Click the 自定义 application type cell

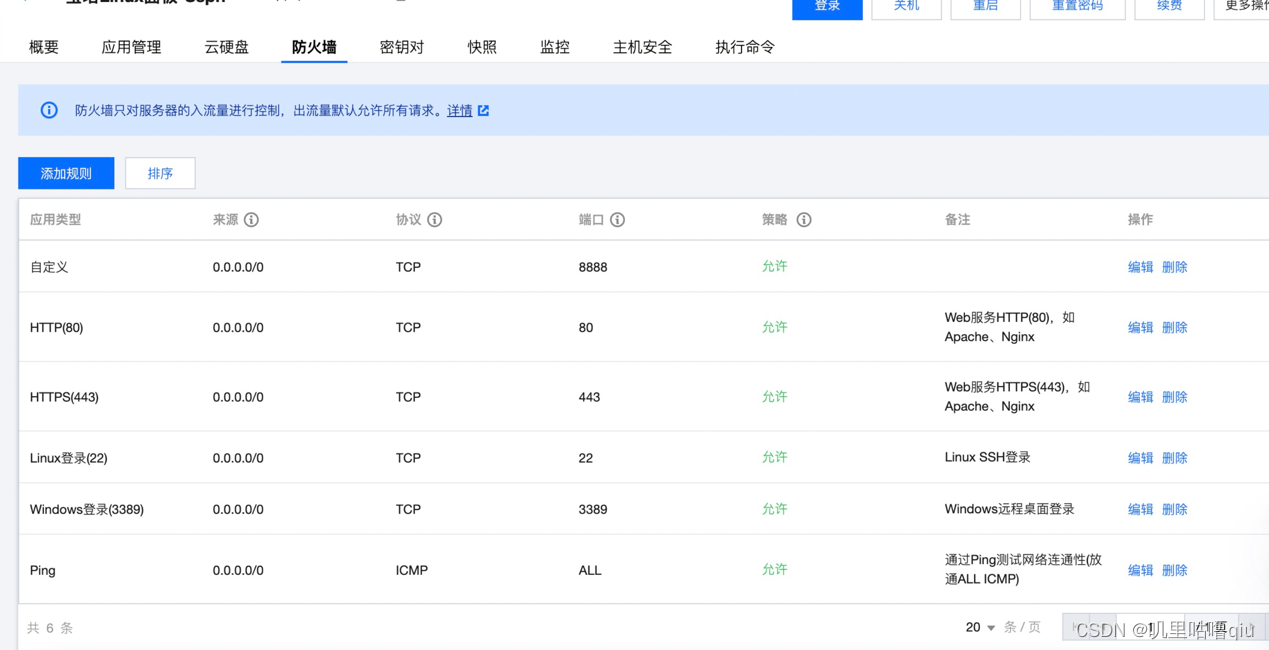[49, 267]
